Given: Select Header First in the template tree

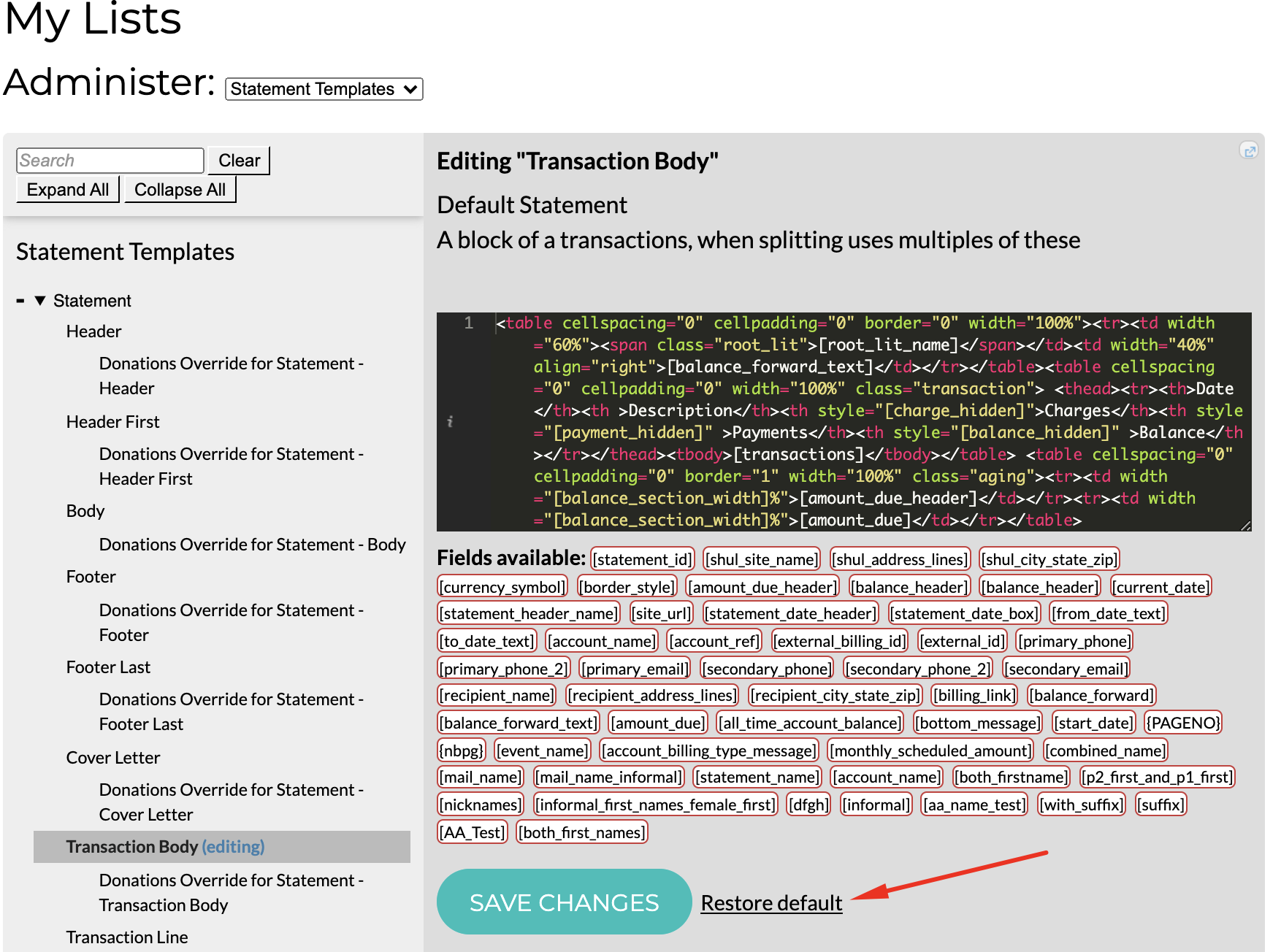Looking at the screenshot, I should (112, 422).
